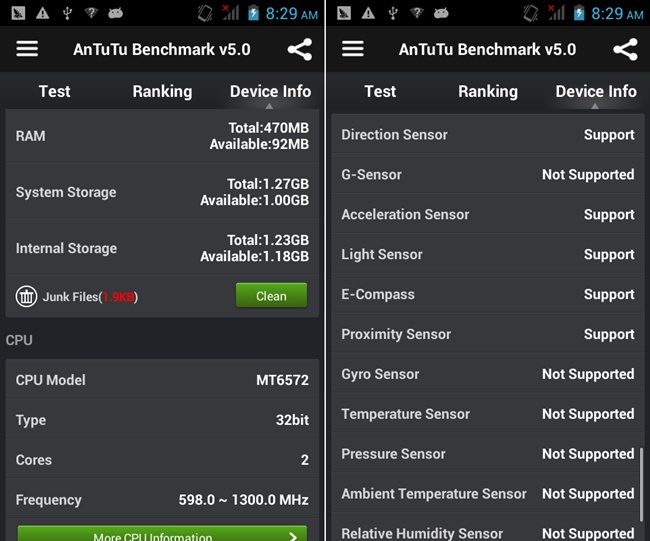Switch to the Ranking tab on right screen

pos(488,91)
